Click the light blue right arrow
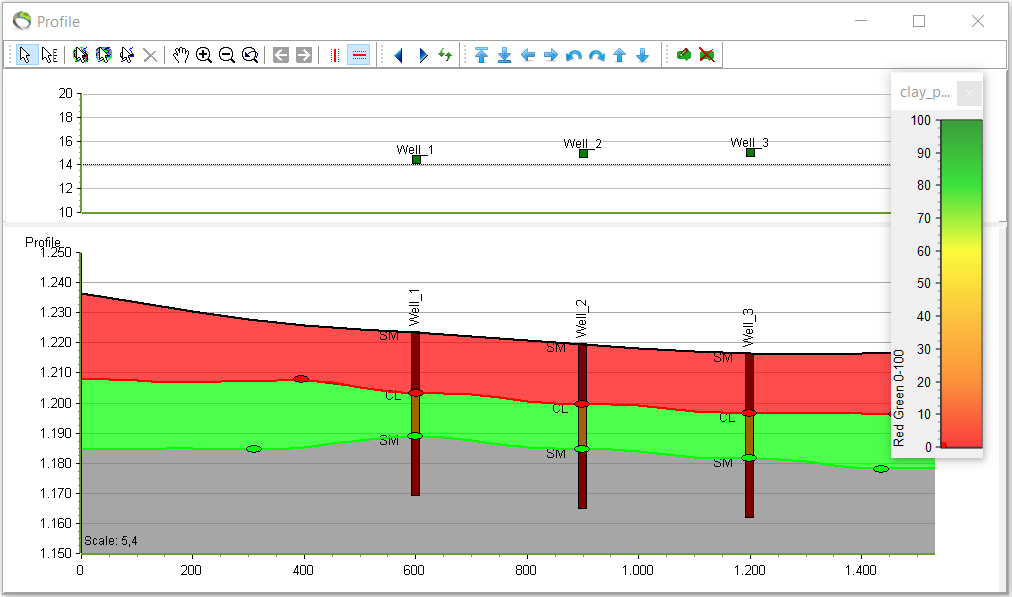 pos(551,55)
